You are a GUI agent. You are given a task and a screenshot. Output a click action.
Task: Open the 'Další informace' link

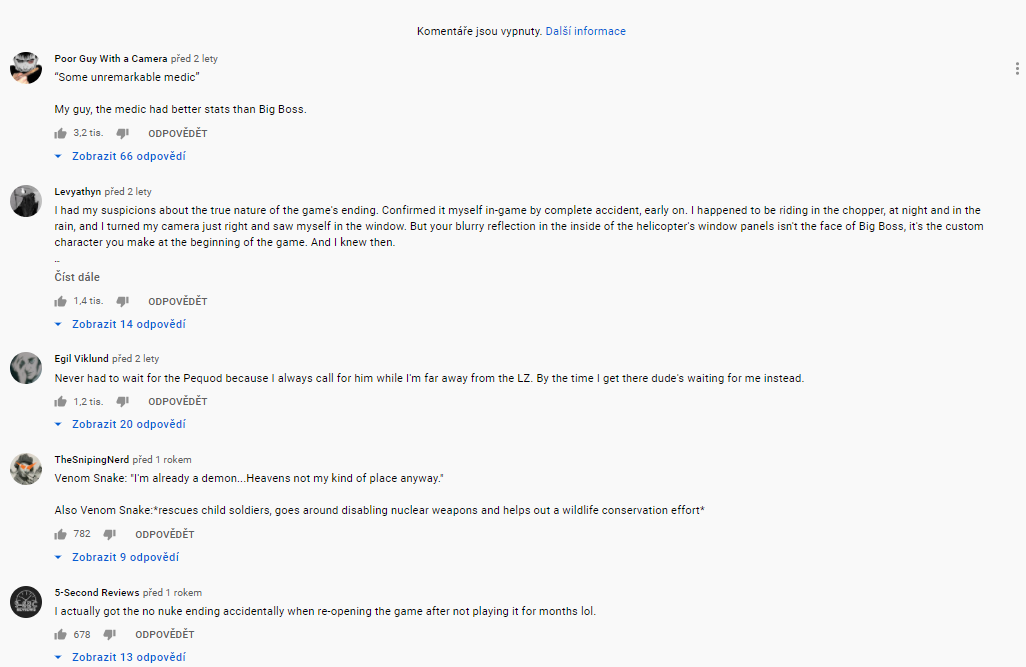click(x=585, y=31)
